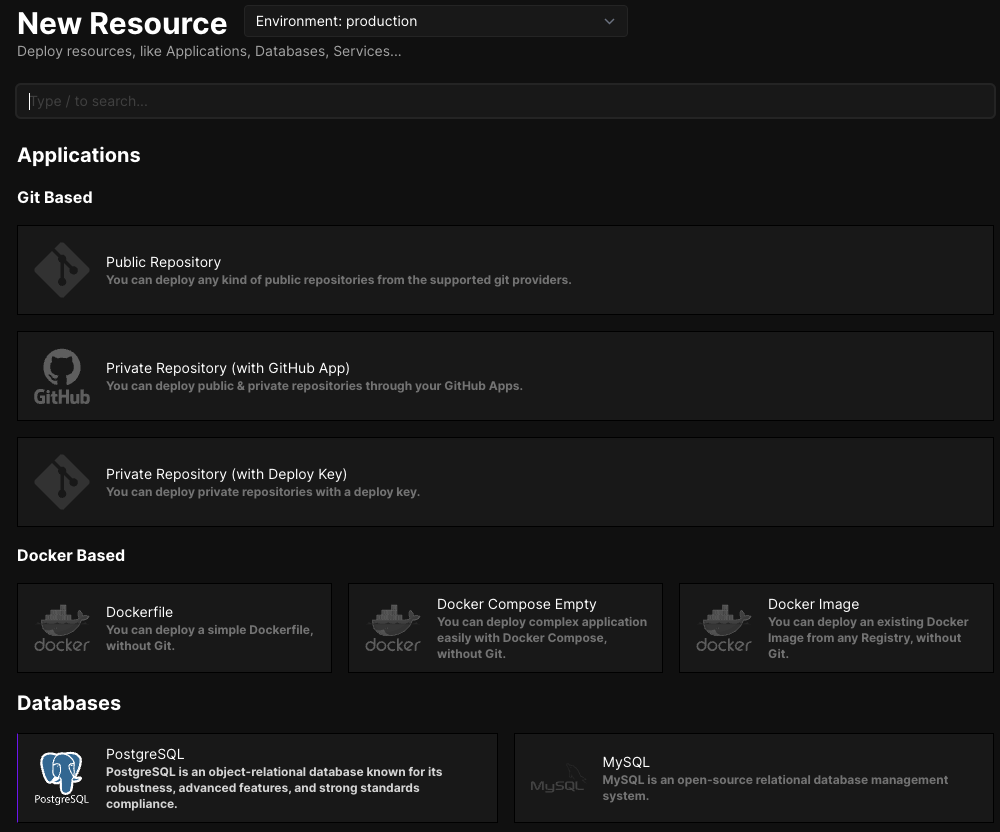Select the Public Repository option
Viewport: 1000px width, 832px height.
tap(505, 269)
